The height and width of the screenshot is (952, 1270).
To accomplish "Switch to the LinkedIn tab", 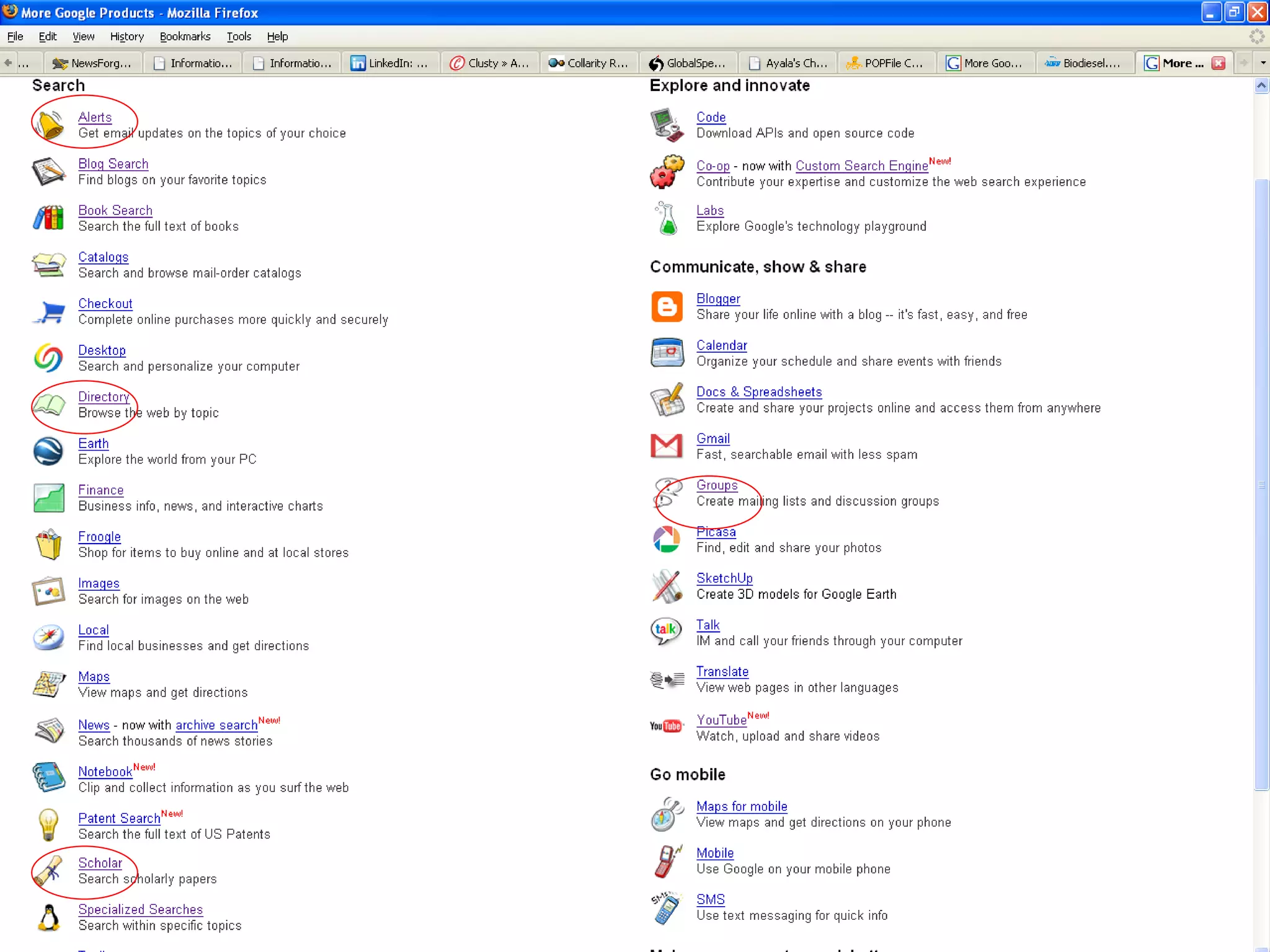I will pyautogui.click(x=390, y=63).
